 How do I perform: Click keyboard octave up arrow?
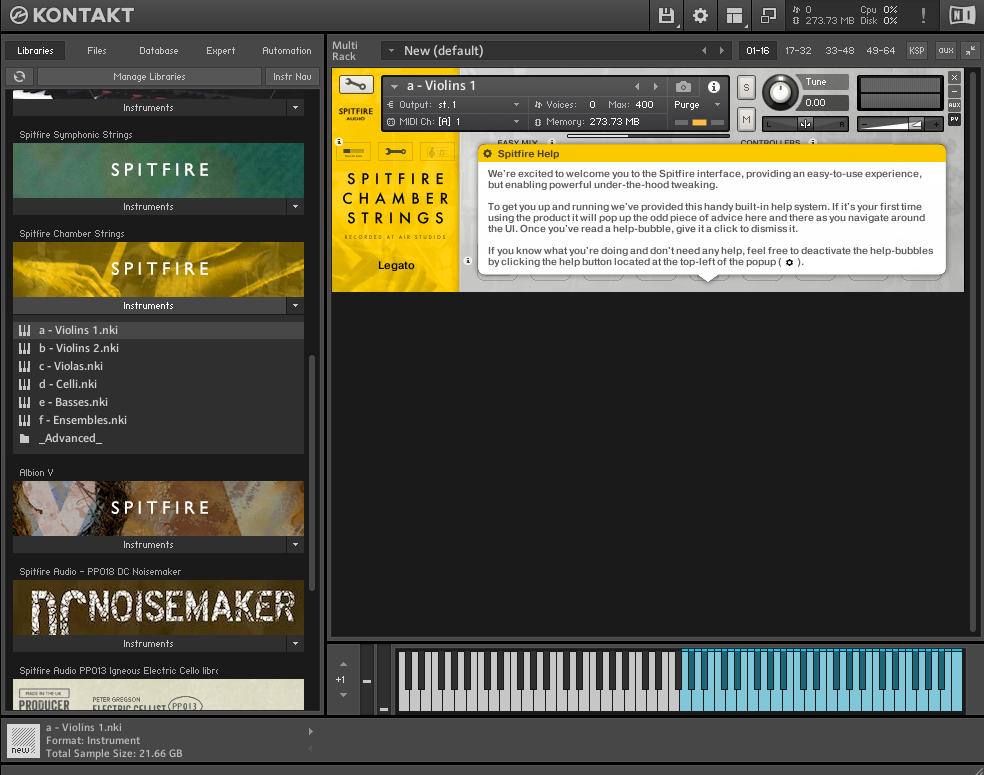point(343,664)
